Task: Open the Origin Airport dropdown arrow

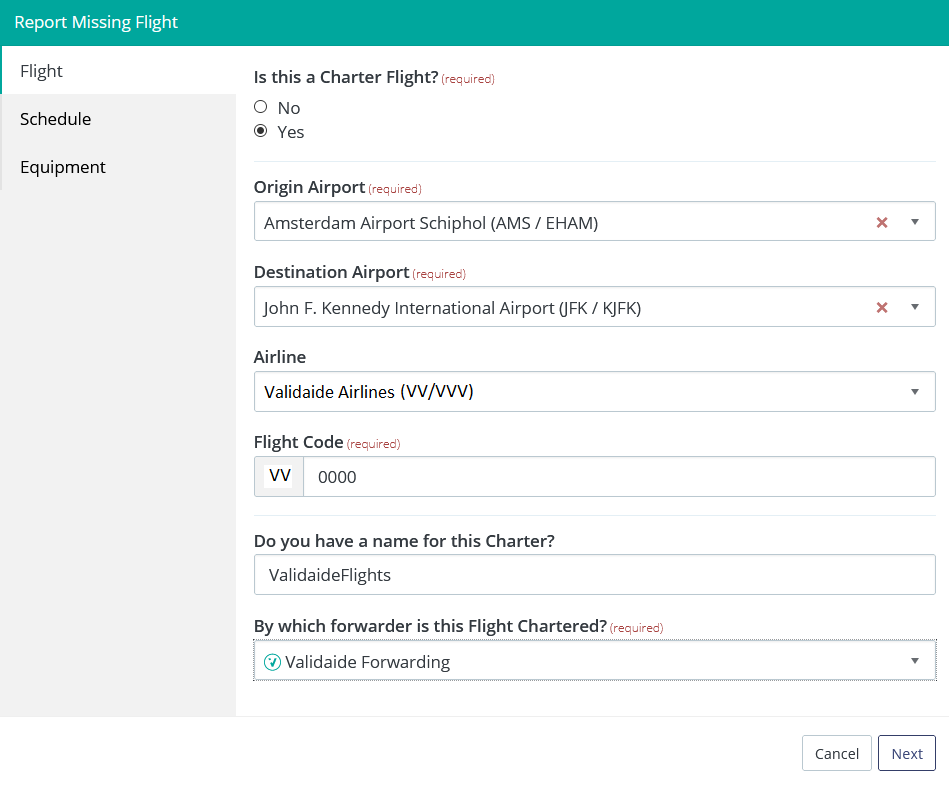Action: tap(916, 221)
